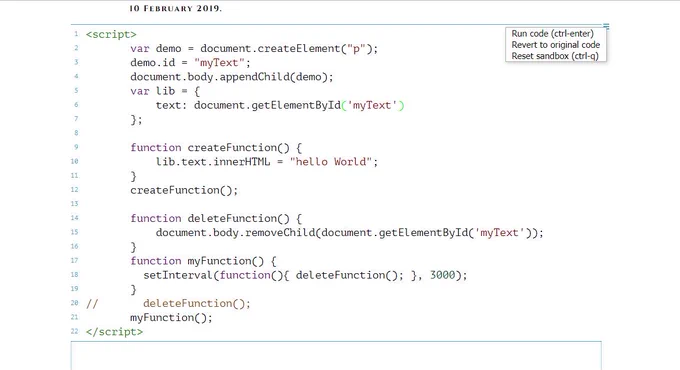Click the closing '};' on line 7
The height and width of the screenshot is (370, 680).
coord(136,120)
